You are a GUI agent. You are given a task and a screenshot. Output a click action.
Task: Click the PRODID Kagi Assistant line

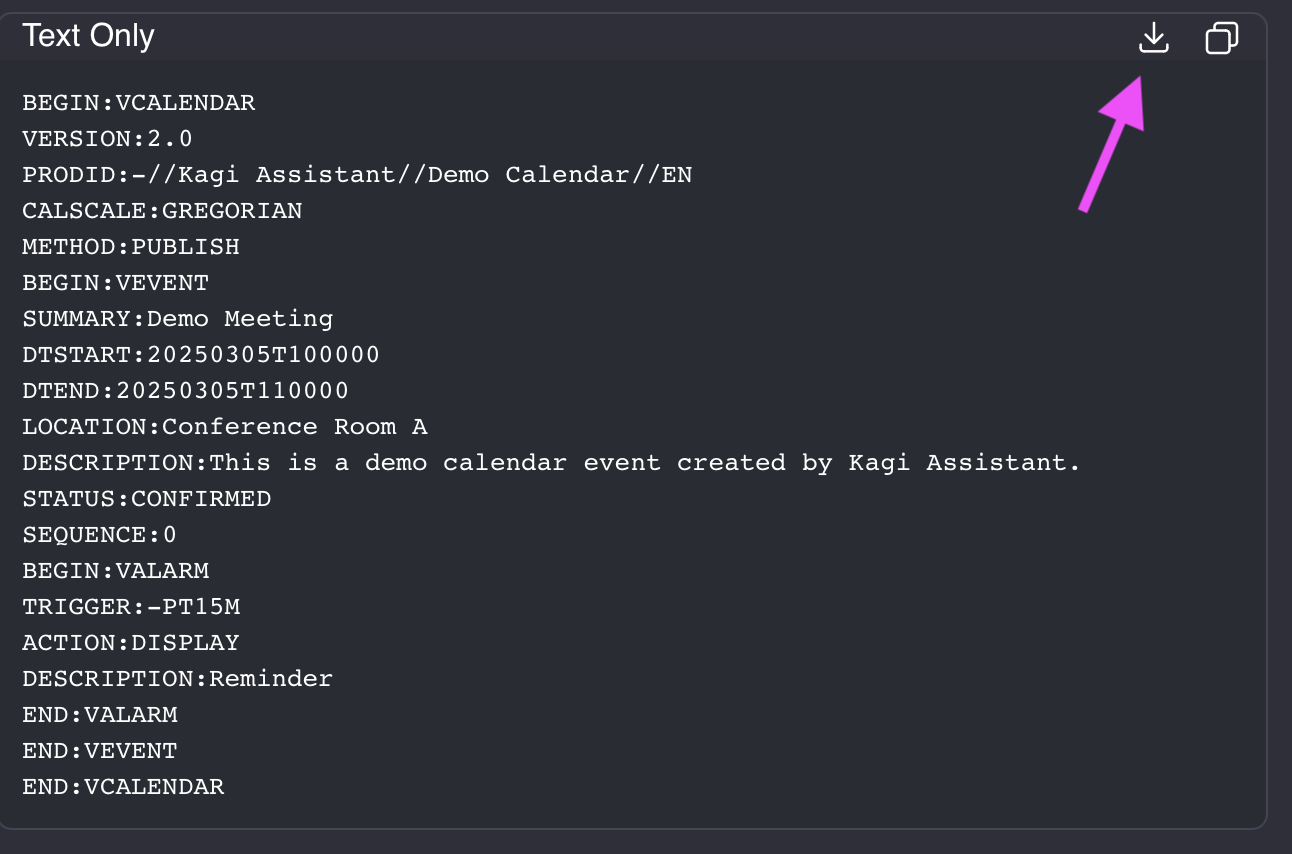click(357, 175)
